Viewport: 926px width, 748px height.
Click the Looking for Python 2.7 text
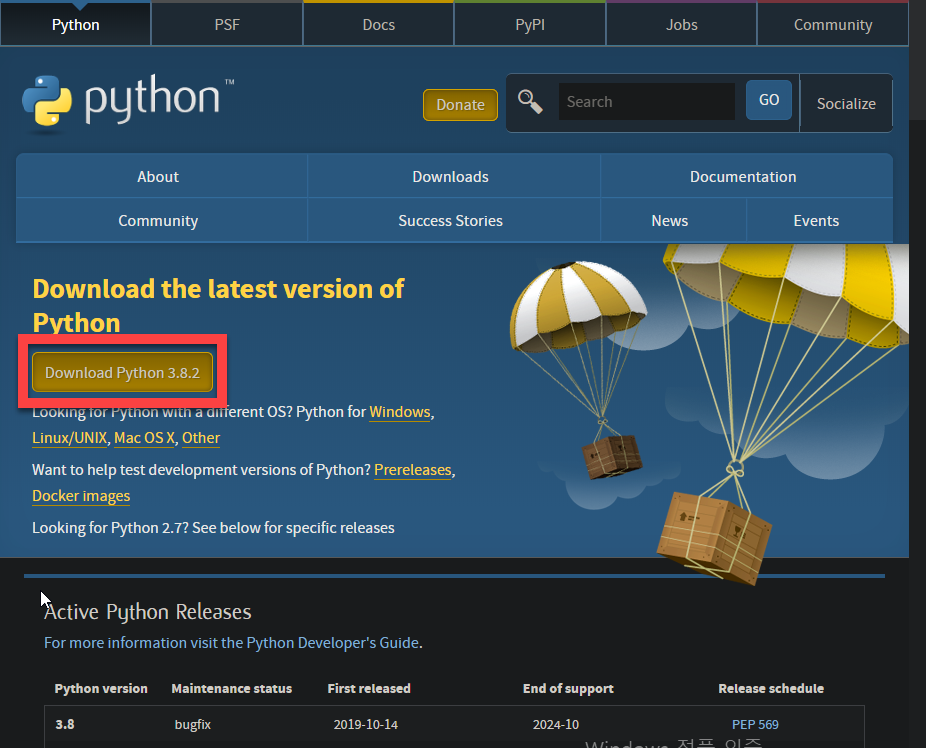pos(213,527)
